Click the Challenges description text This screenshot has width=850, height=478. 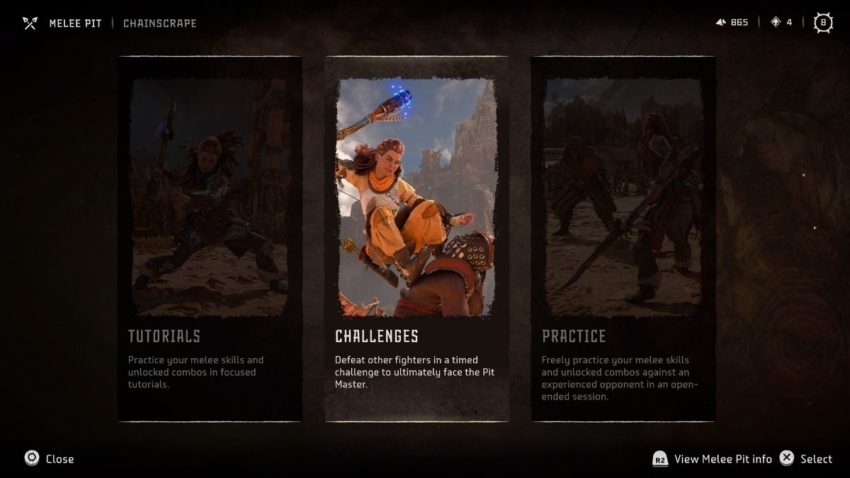click(415, 372)
